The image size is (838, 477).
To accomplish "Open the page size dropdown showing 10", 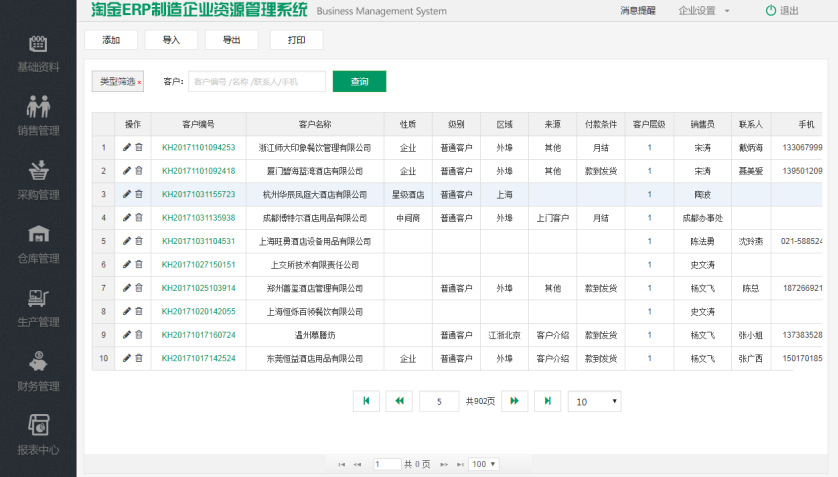I will (x=594, y=401).
